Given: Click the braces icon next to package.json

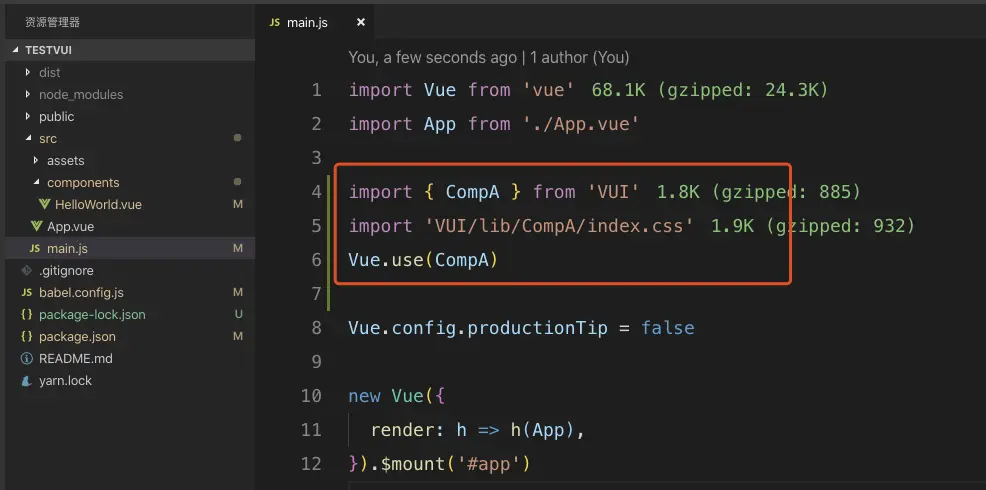Looking at the screenshot, I should pos(26,336).
